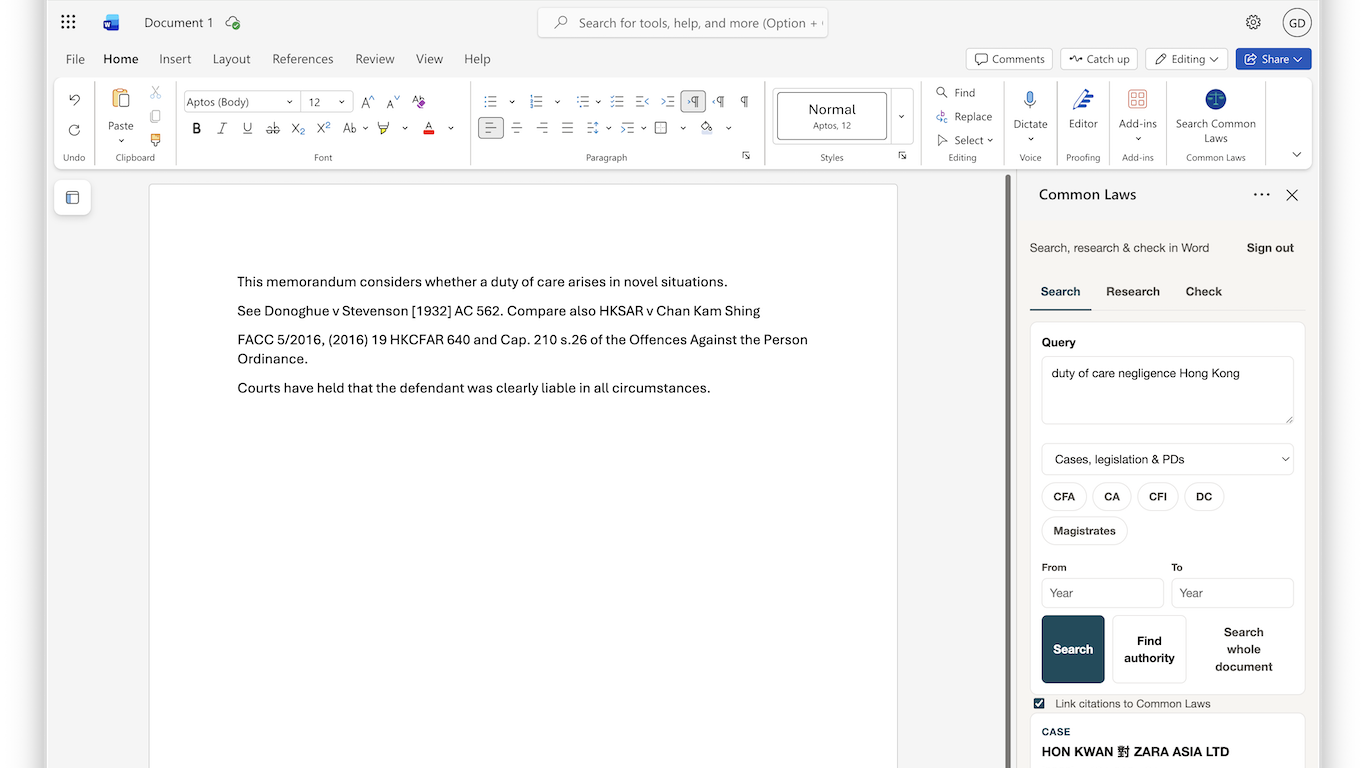The height and width of the screenshot is (768, 1366).
Task: Open the app launcher grid
Action: [x=68, y=22]
